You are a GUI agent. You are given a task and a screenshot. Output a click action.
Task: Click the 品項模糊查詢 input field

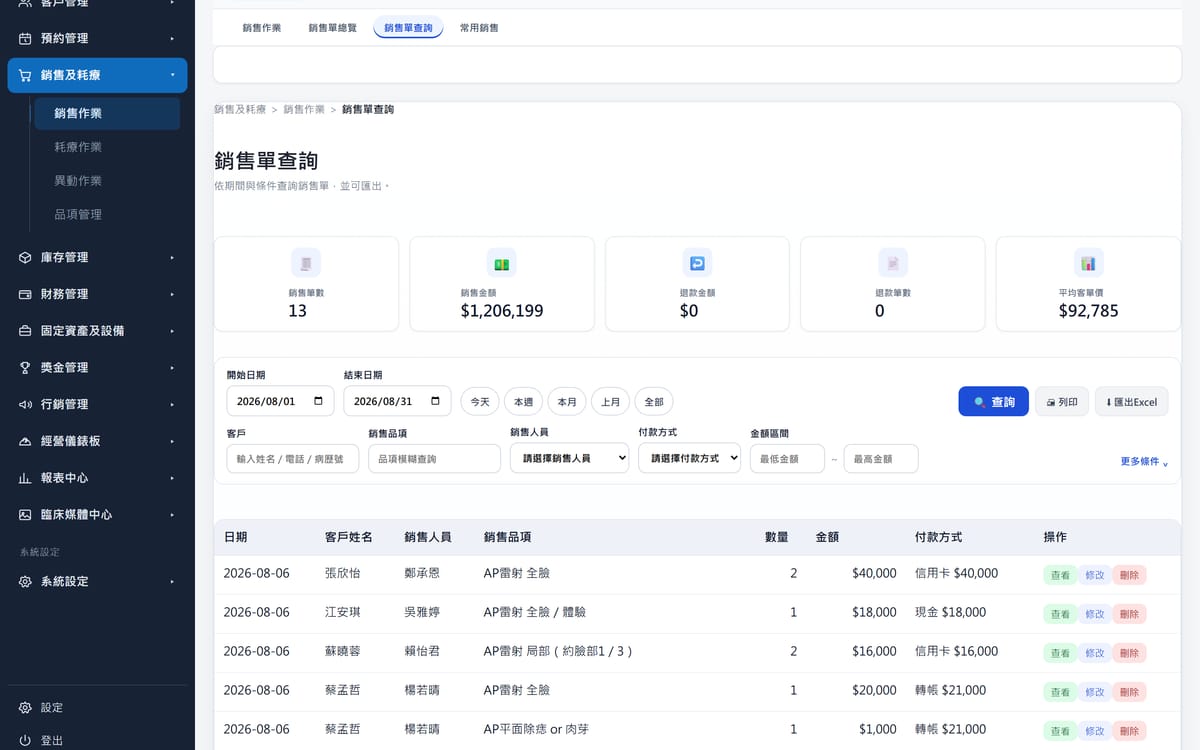(434, 459)
